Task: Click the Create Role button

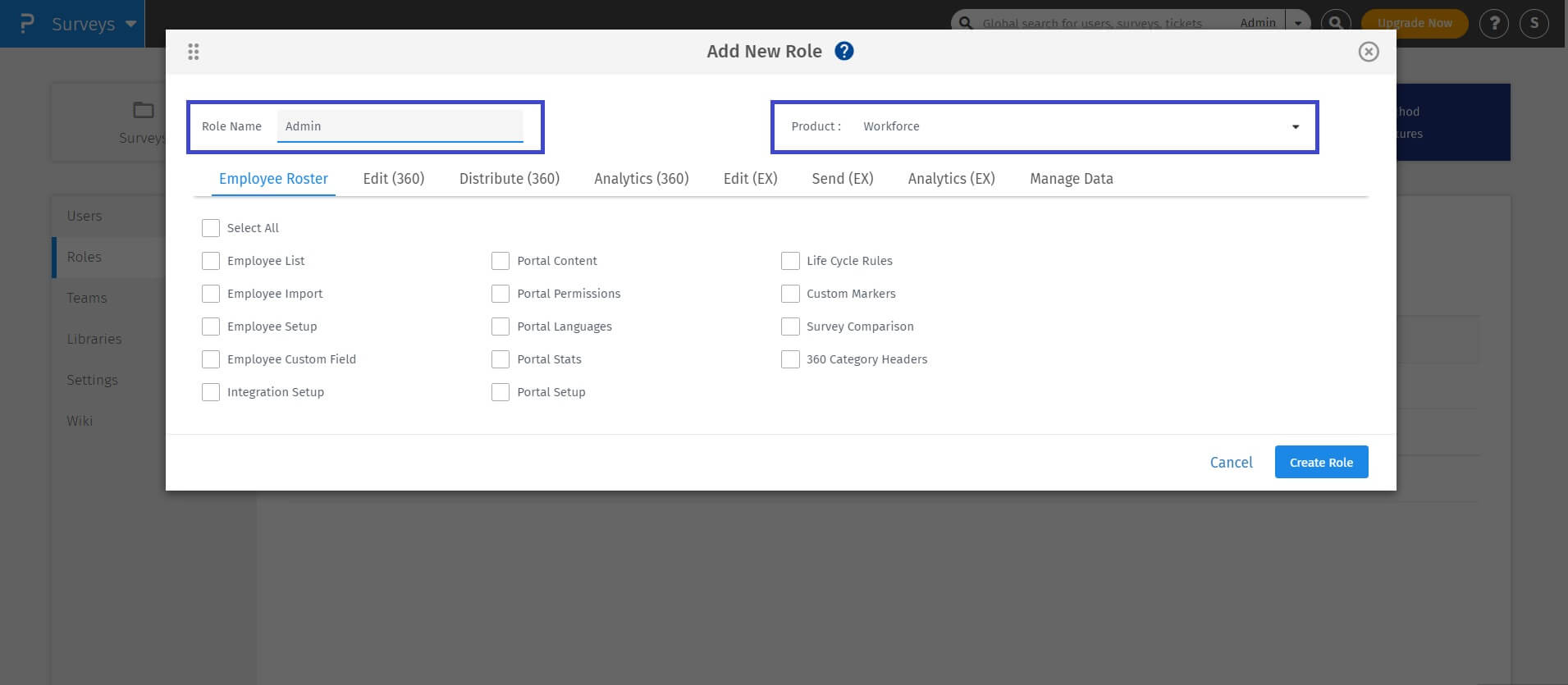Action: tap(1321, 462)
